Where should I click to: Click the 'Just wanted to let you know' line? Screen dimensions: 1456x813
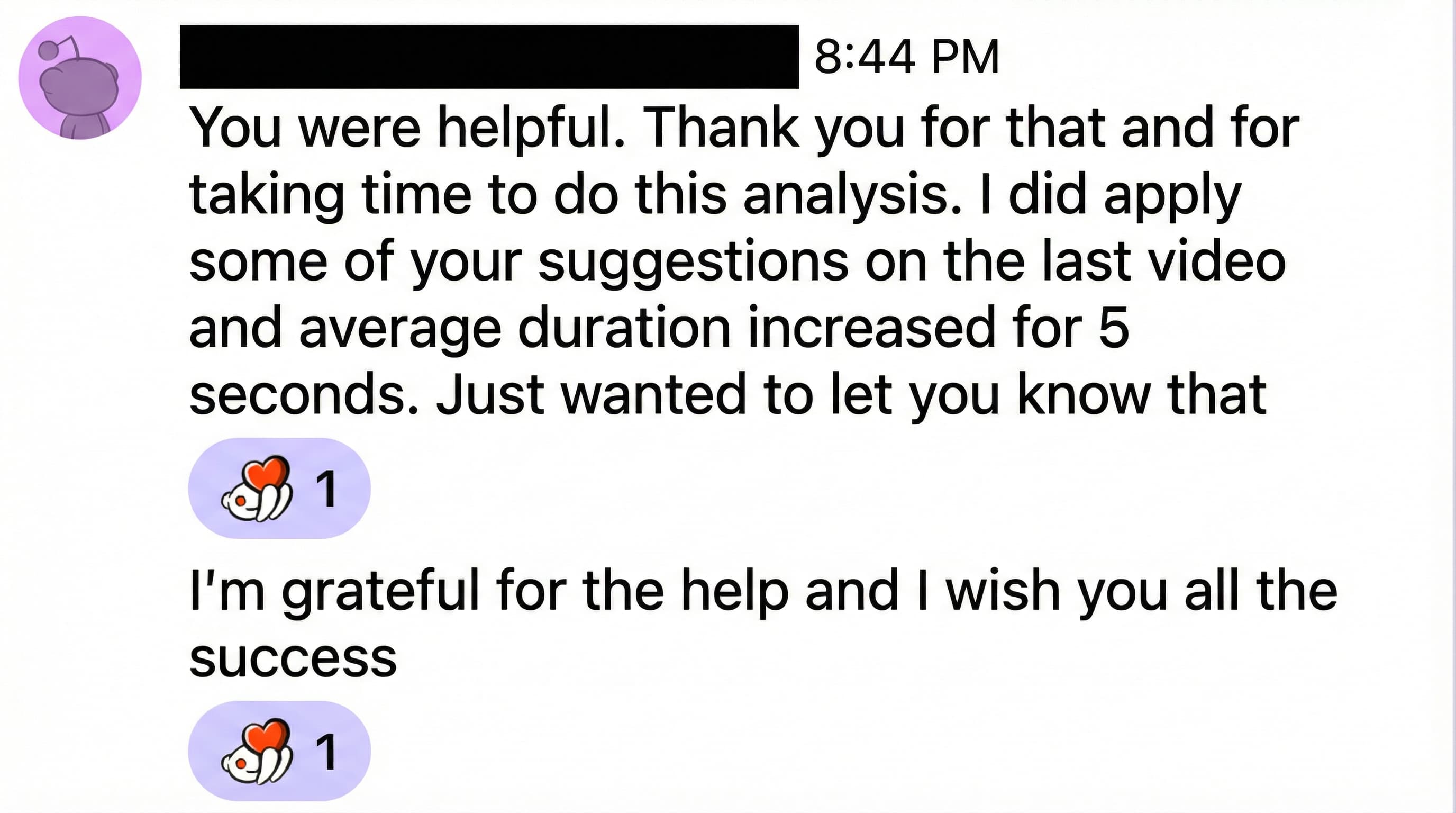pyautogui.click(x=851, y=395)
